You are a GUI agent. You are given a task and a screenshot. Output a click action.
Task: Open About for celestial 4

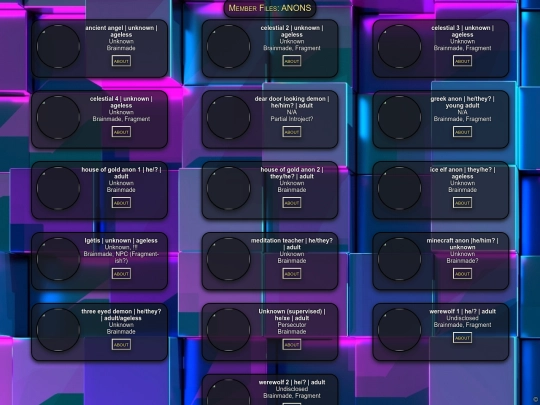click(121, 132)
